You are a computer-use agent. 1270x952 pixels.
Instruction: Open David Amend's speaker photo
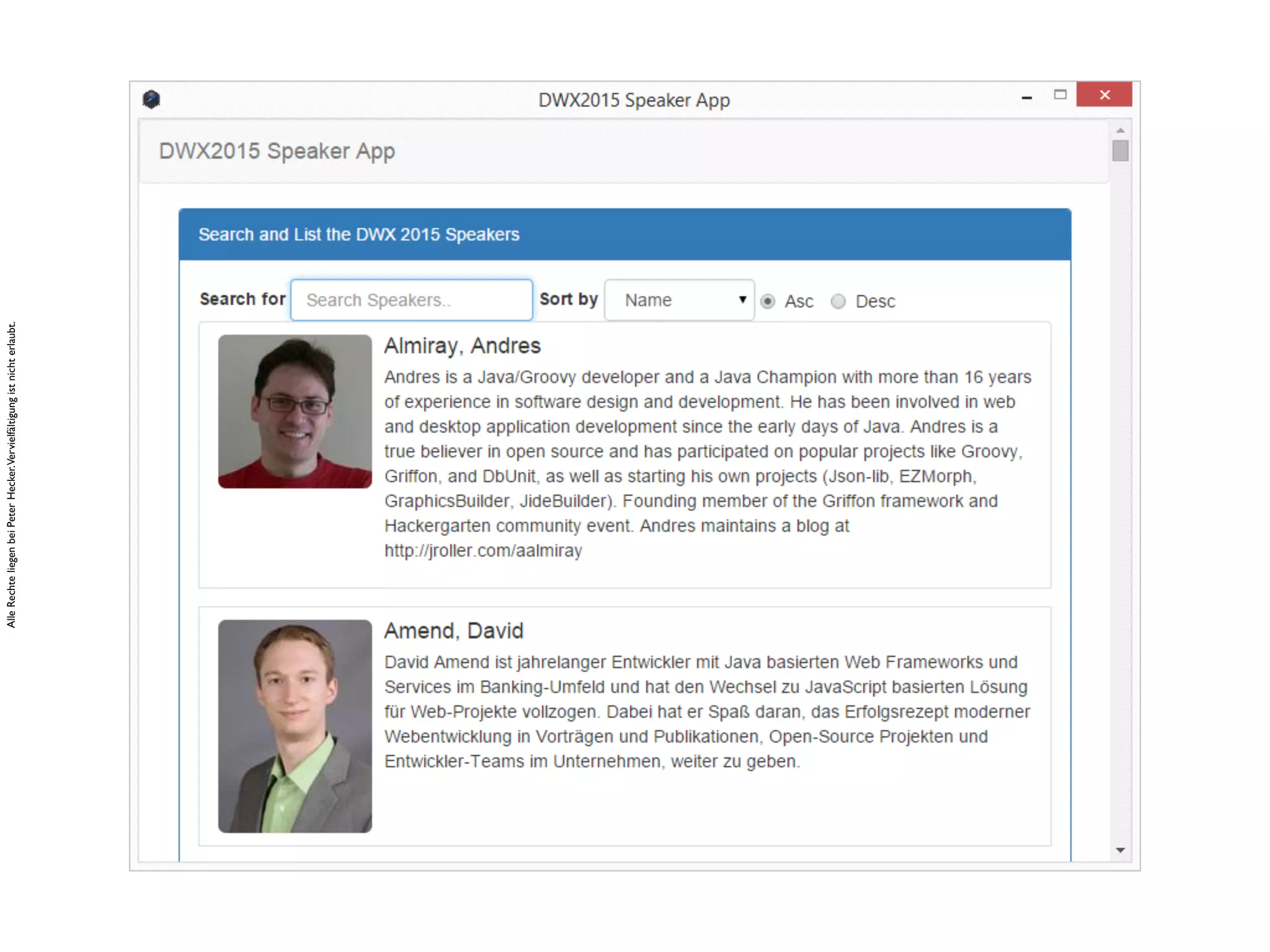coord(295,726)
